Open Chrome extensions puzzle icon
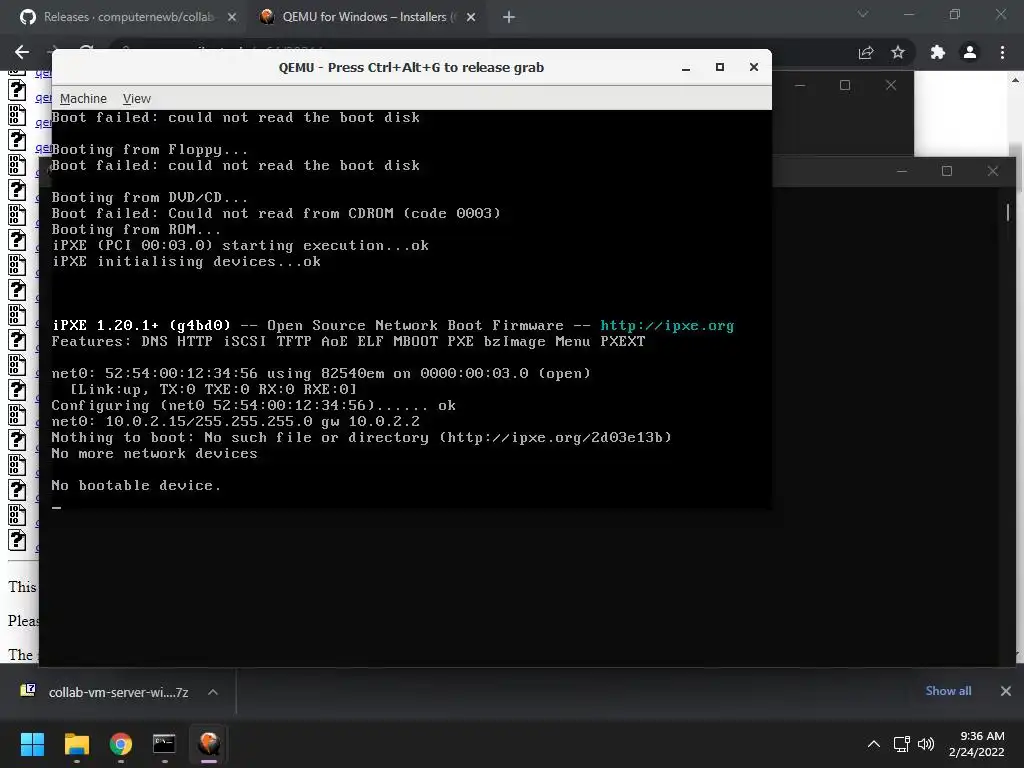Screen dimensions: 1024x768 938,52
